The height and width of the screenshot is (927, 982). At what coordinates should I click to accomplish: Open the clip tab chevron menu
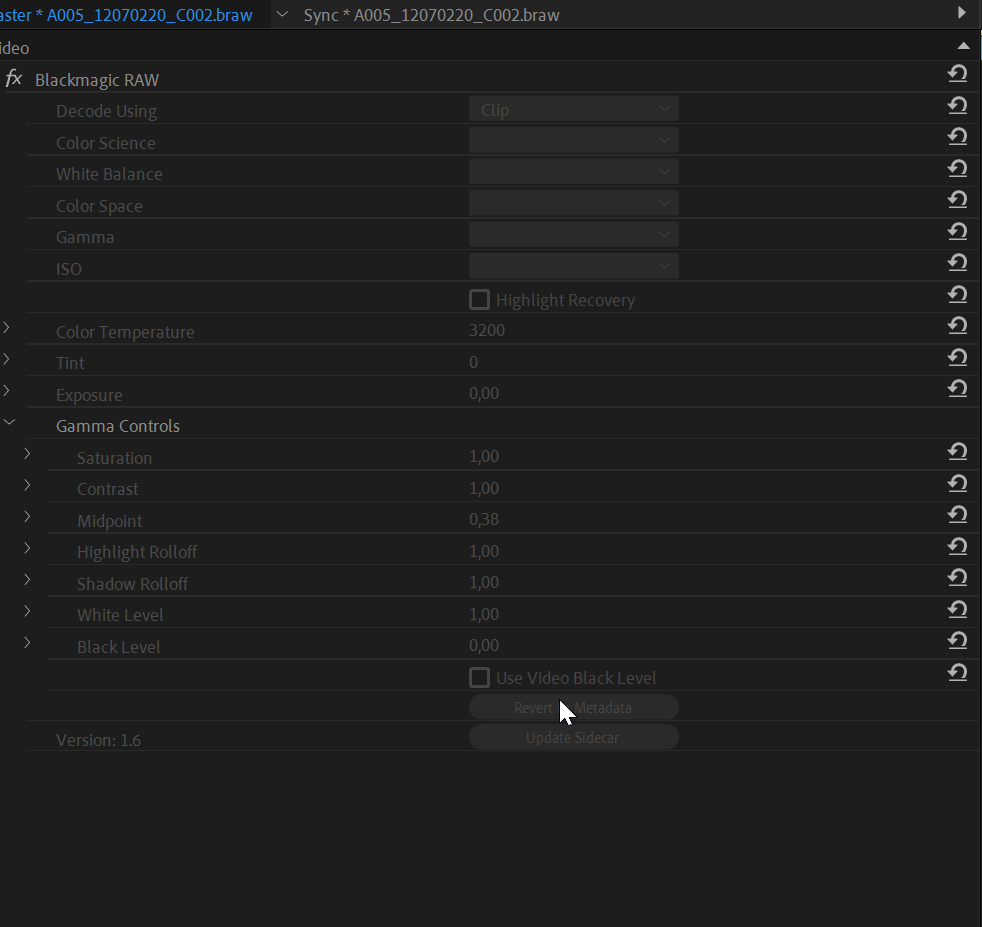(x=282, y=14)
